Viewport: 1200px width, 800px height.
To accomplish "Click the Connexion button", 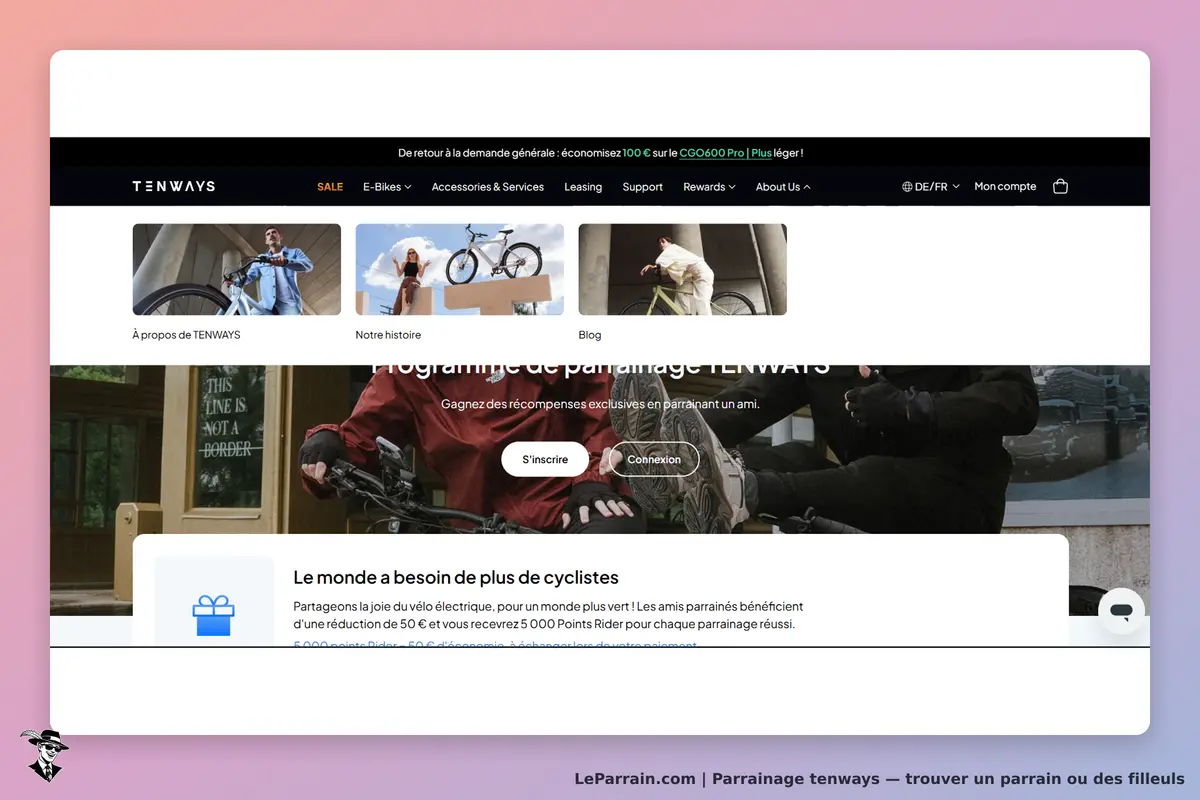I will (x=654, y=459).
